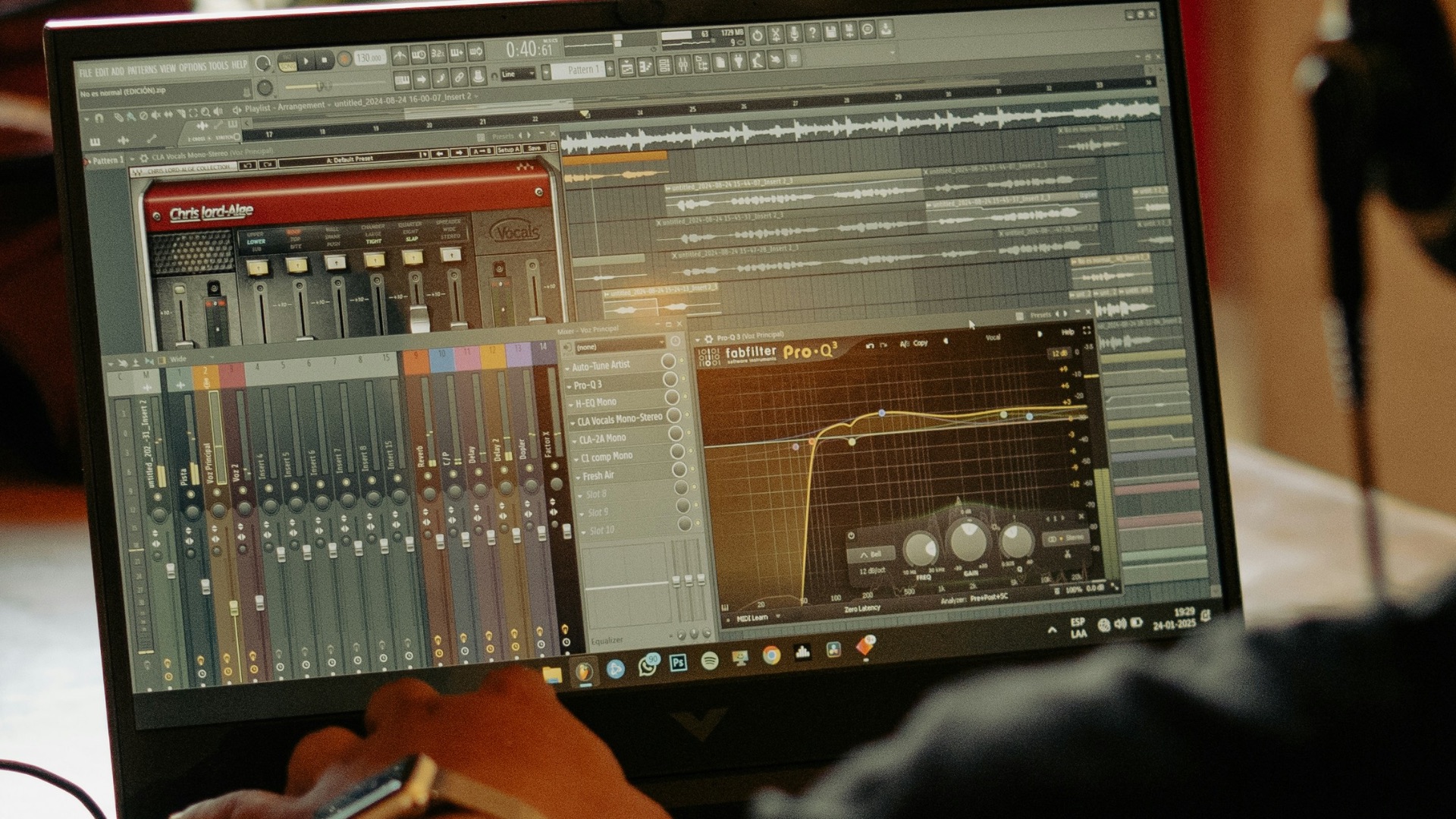Toggle the C1 comp Mono enable light
This screenshot has height=819, width=1456.
coord(691,450)
